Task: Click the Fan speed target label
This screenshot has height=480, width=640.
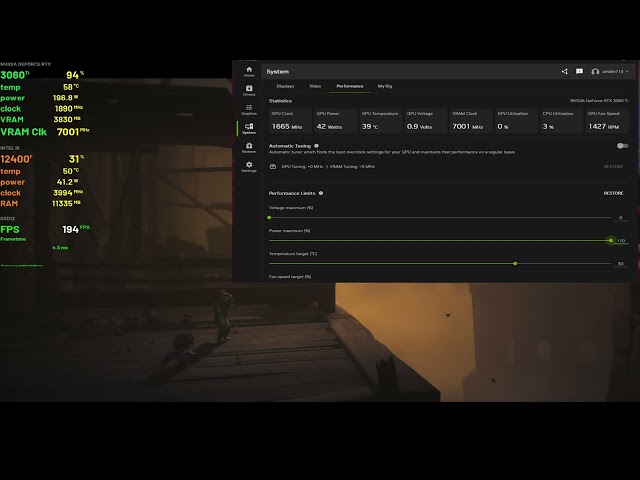Action: [290, 277]
